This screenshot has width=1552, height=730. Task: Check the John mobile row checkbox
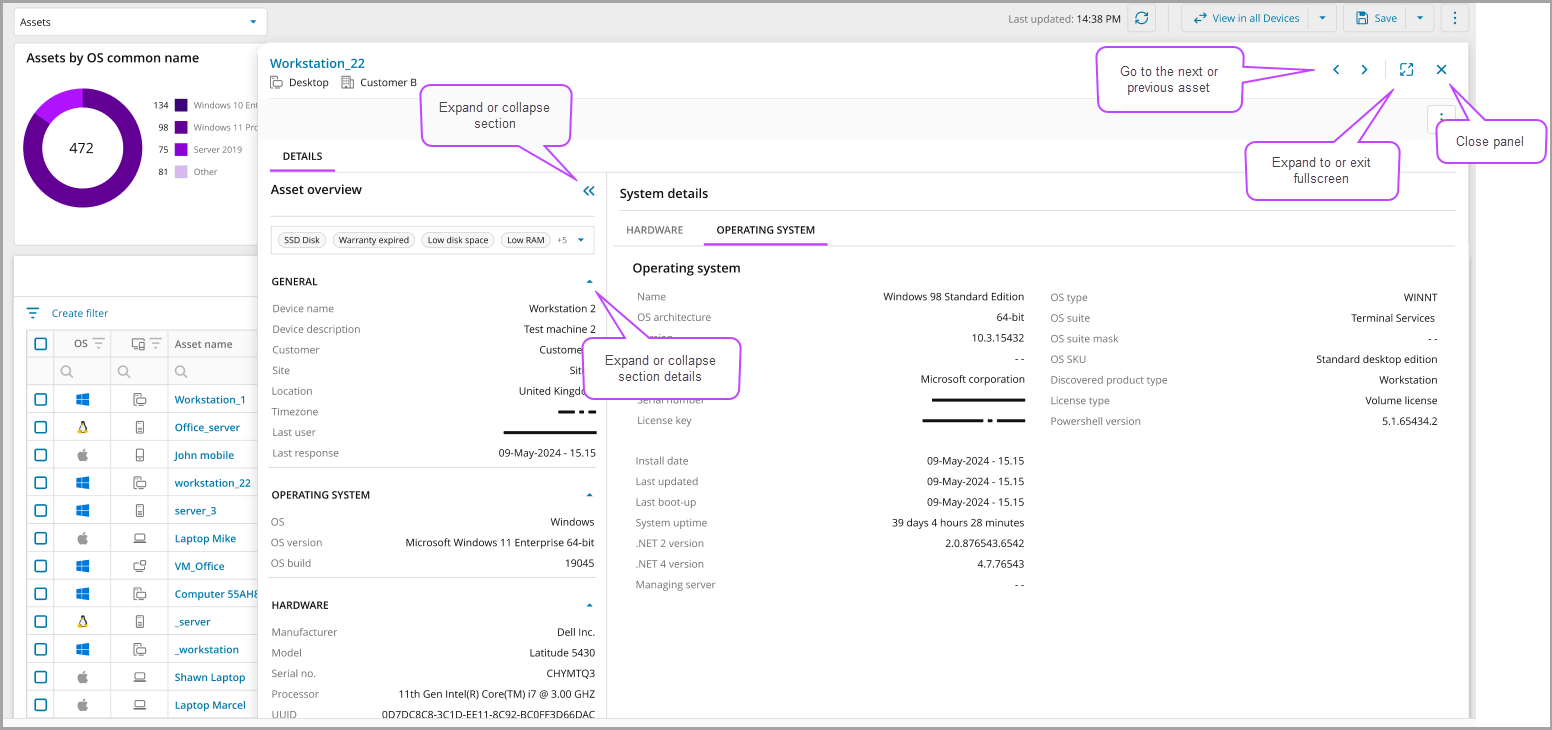(x=40, y=455)
